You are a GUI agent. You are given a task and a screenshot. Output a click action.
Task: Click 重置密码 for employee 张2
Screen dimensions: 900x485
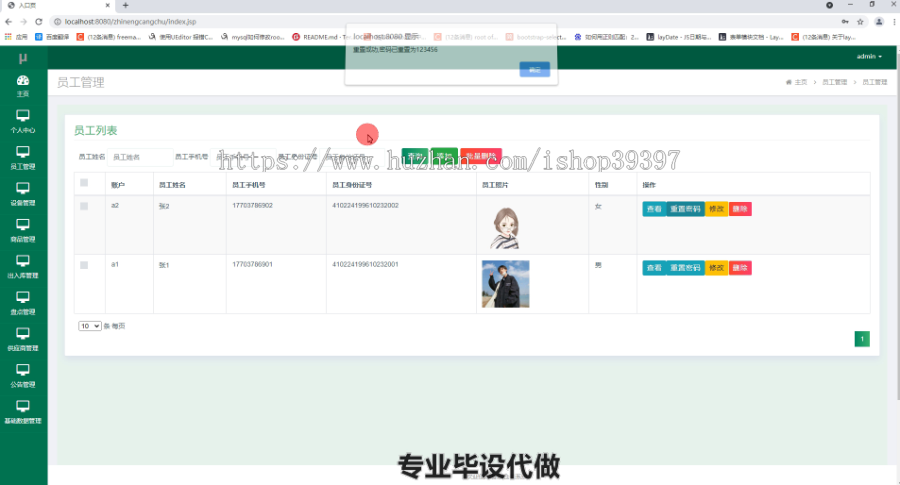coord(685,209)
